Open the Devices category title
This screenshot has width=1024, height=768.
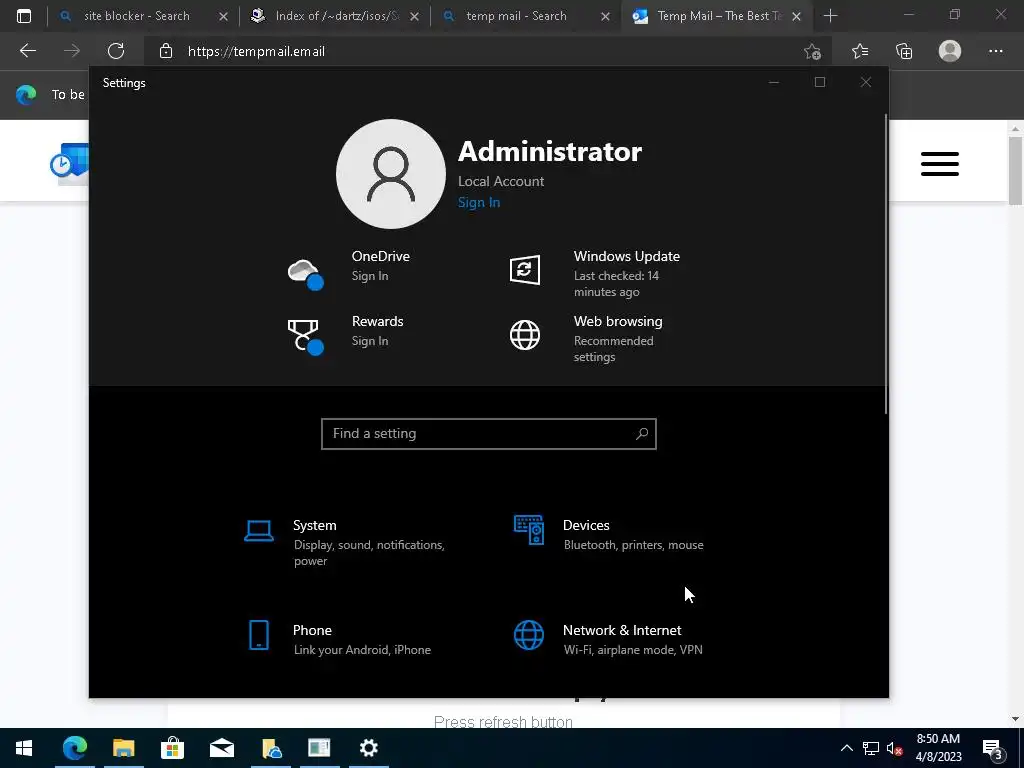[586, 525]
